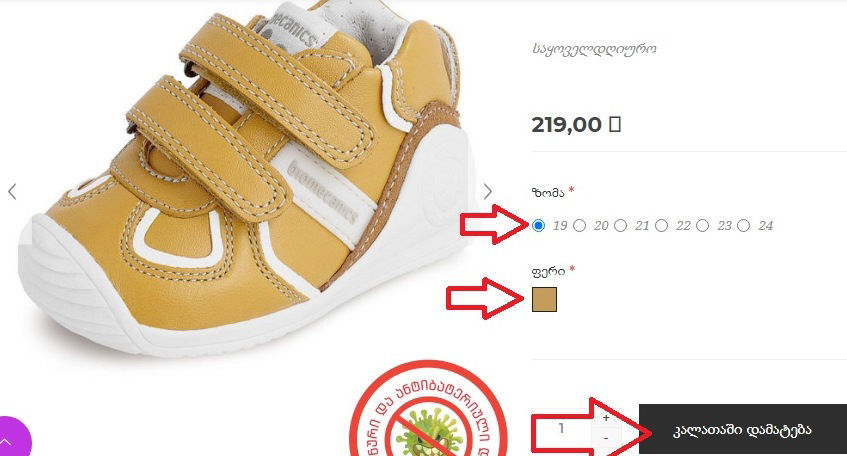Screen dimensions: 847x456
Task: Select shoe size 20 radio
Action: tap(579, 225)
